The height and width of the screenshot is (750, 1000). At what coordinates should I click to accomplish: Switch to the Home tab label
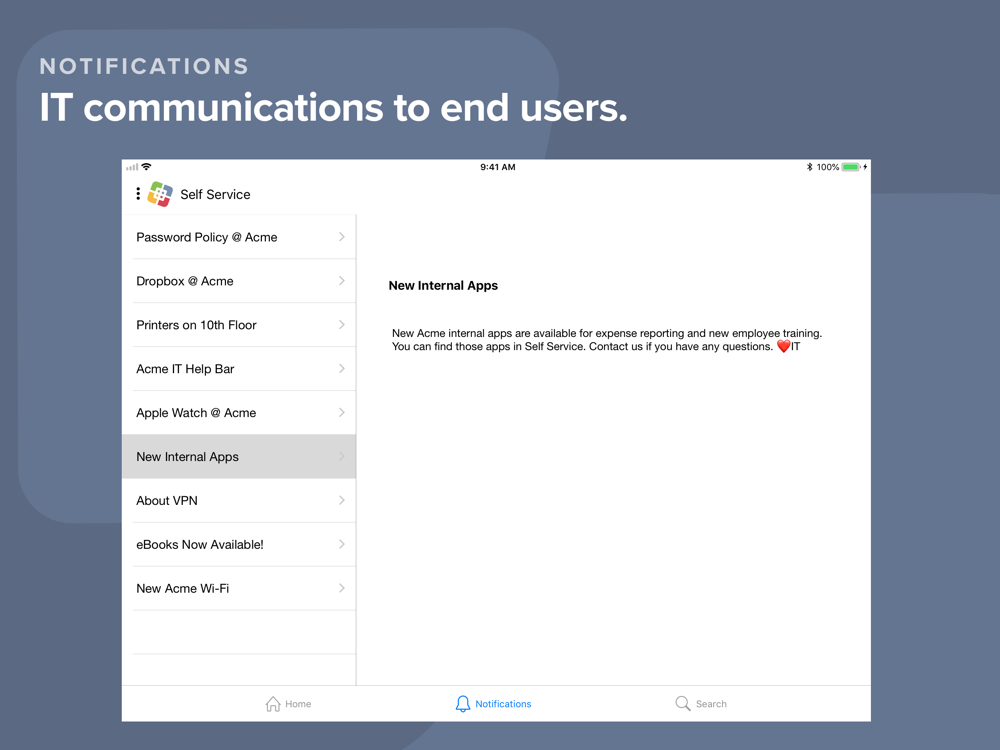point(298,704)
